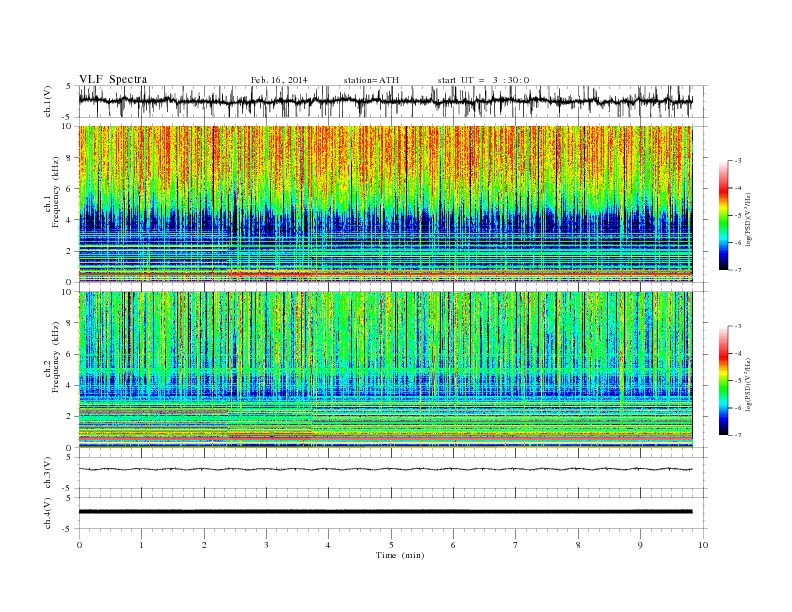Click the "-4" value on ch.2 colorbar
Image resolution: width=792 pixels, height=612 pixels.
tap(738, 353)
